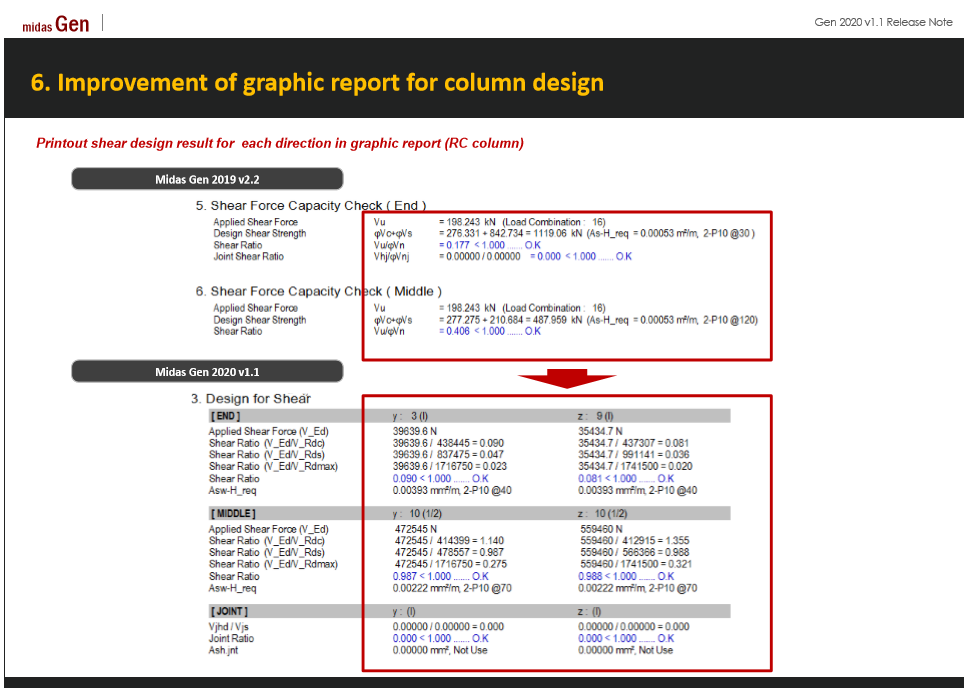Click the 'y : 3 (I)' column header
969x694 pixels.
(x=410, y=416)
